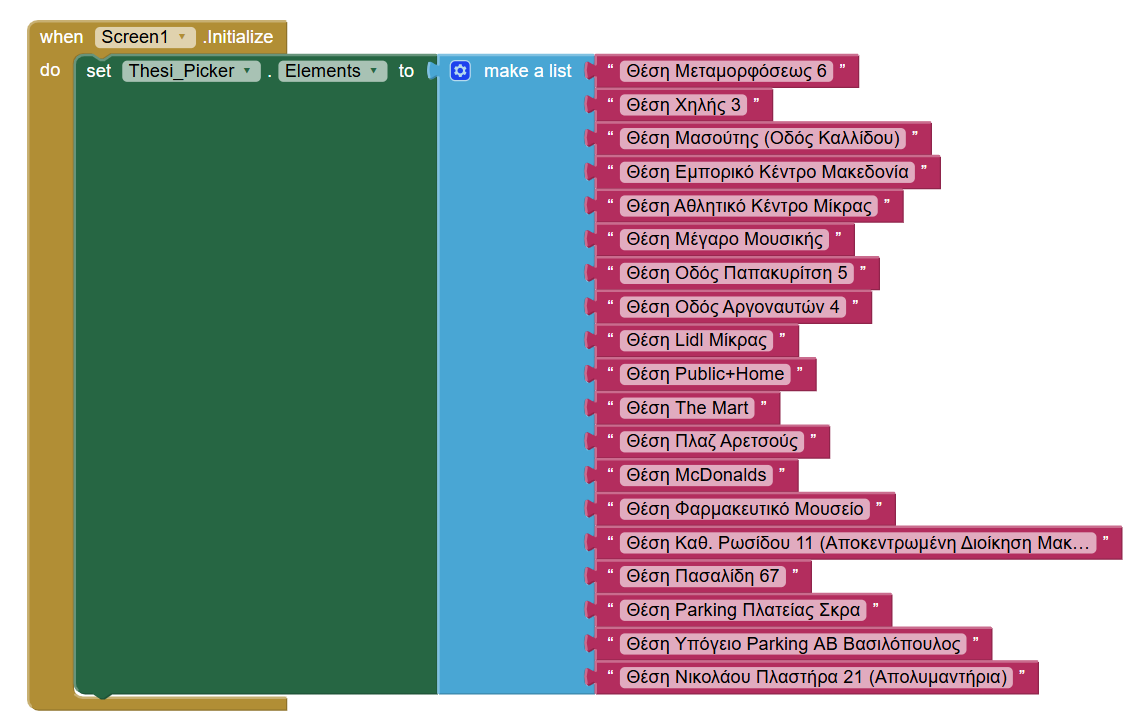
Task: Edit text 'Θέση Οδός Παπακυρίτση 5'
Action: 737,273
